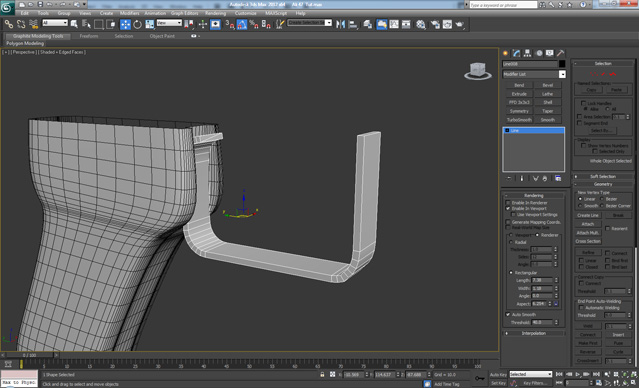The height and width of the screenshot is (388, 639).
Task: Open the Hierarchy panel tab icon
Action: coord(528,53)
